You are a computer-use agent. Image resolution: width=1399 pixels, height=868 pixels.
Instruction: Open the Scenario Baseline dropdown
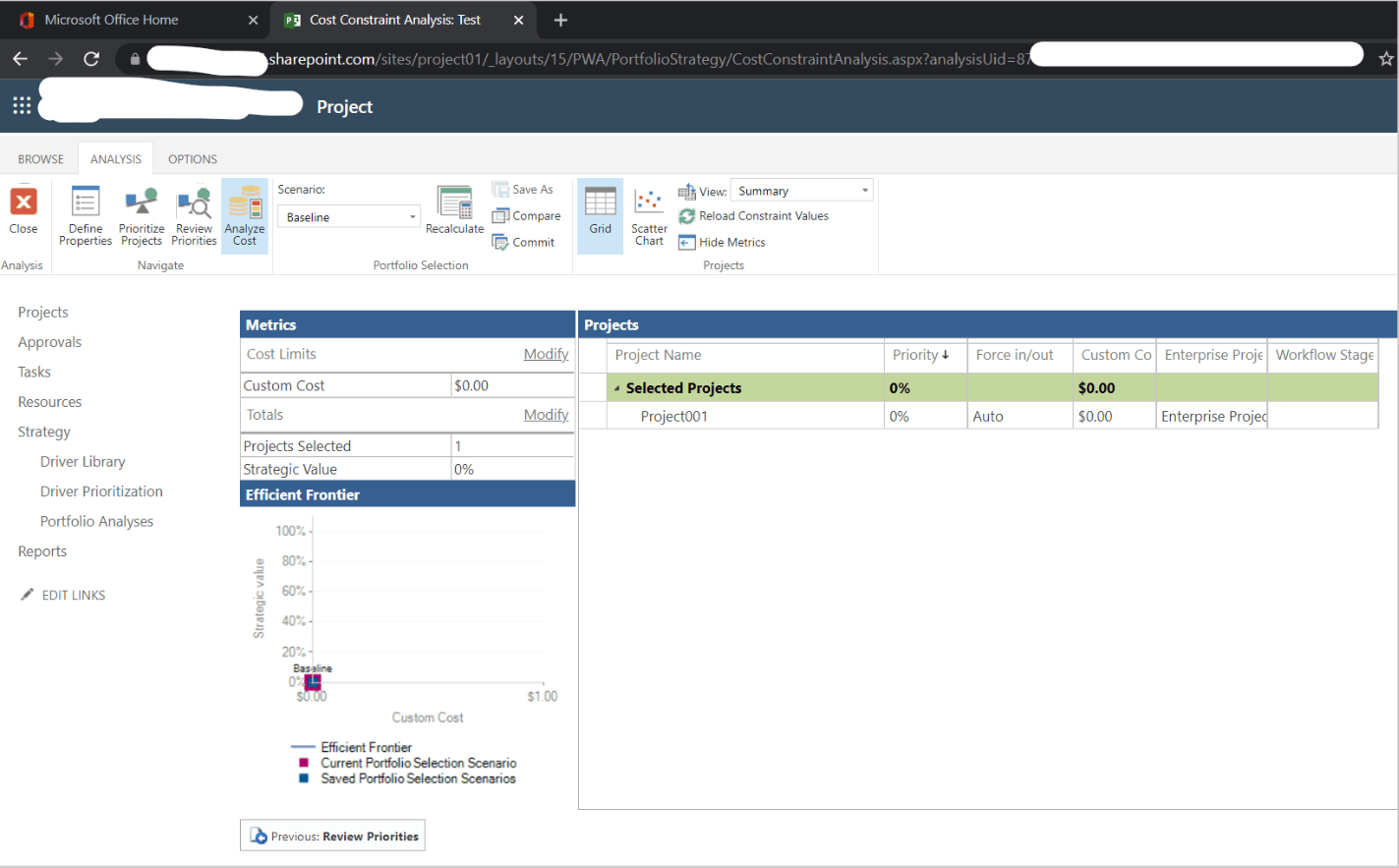point(349,217)
